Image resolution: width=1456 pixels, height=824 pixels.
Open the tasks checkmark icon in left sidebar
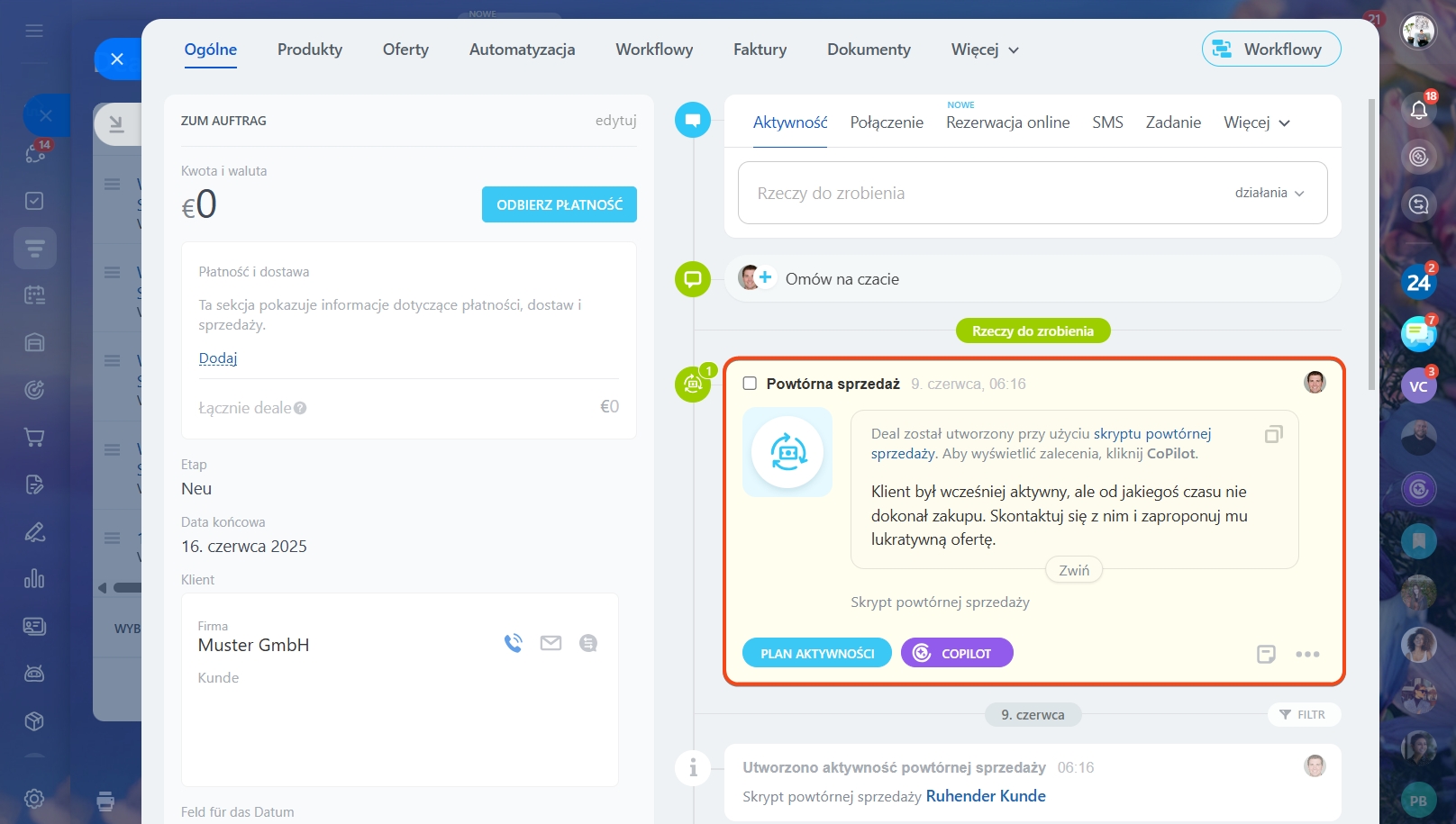click(x=34, y=201)
